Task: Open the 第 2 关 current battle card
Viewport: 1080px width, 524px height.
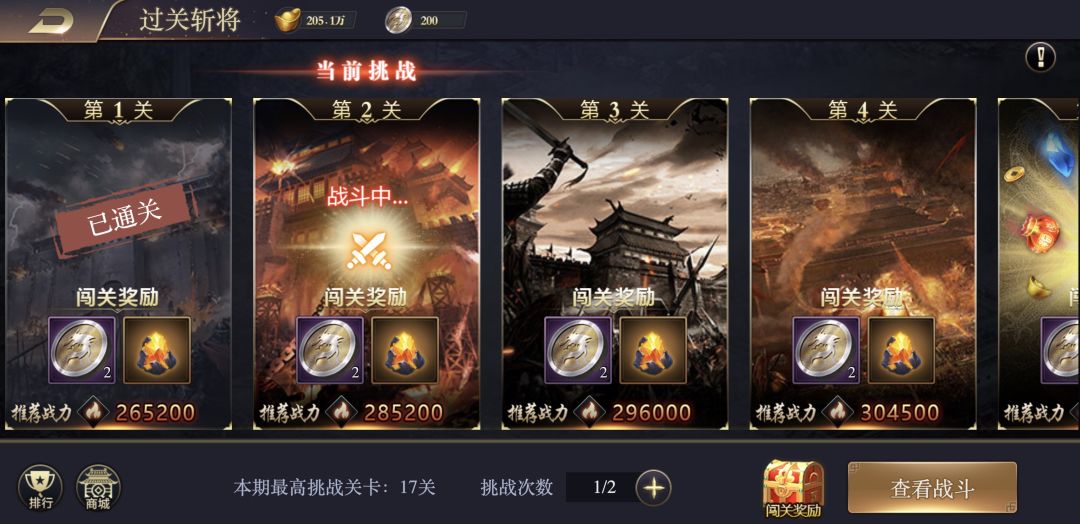Action: point(366,264)
